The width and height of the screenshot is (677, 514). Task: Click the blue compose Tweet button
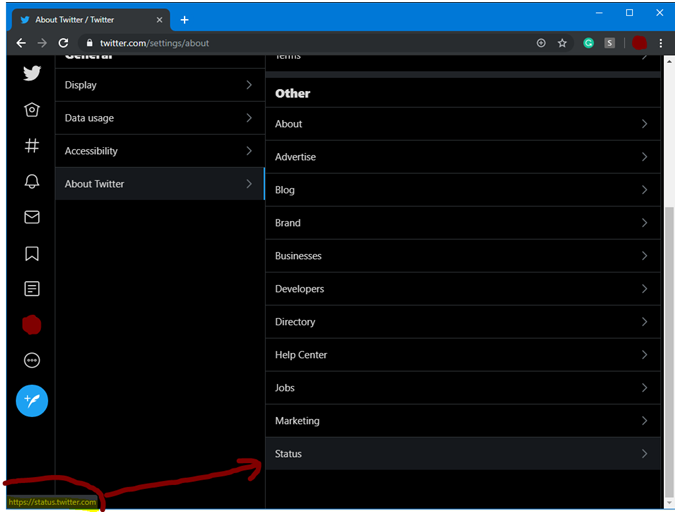tap(32, 401)
